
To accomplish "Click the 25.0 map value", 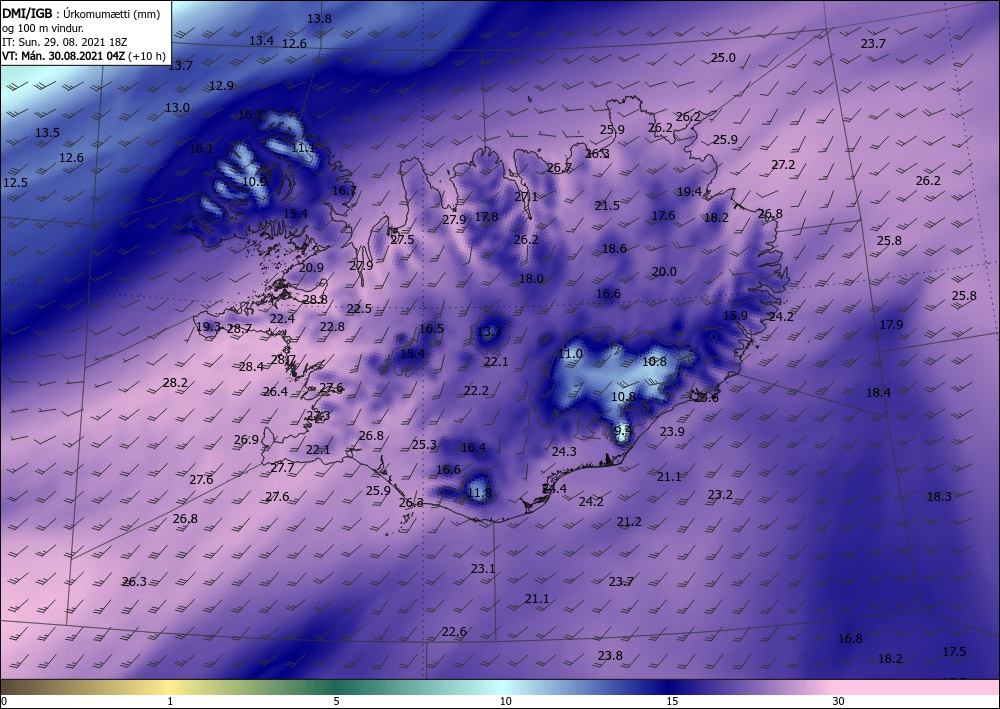I will click(x=723, y=57).
